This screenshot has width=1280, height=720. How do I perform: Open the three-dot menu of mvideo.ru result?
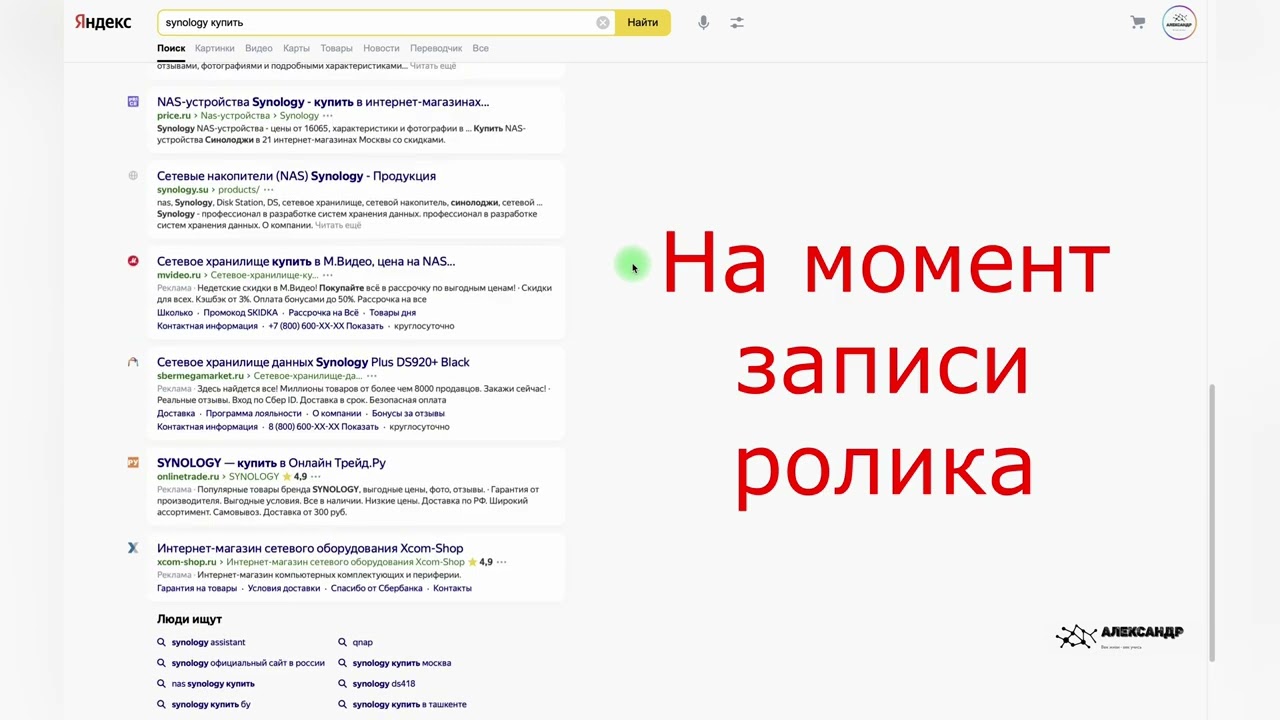point(327,275)
